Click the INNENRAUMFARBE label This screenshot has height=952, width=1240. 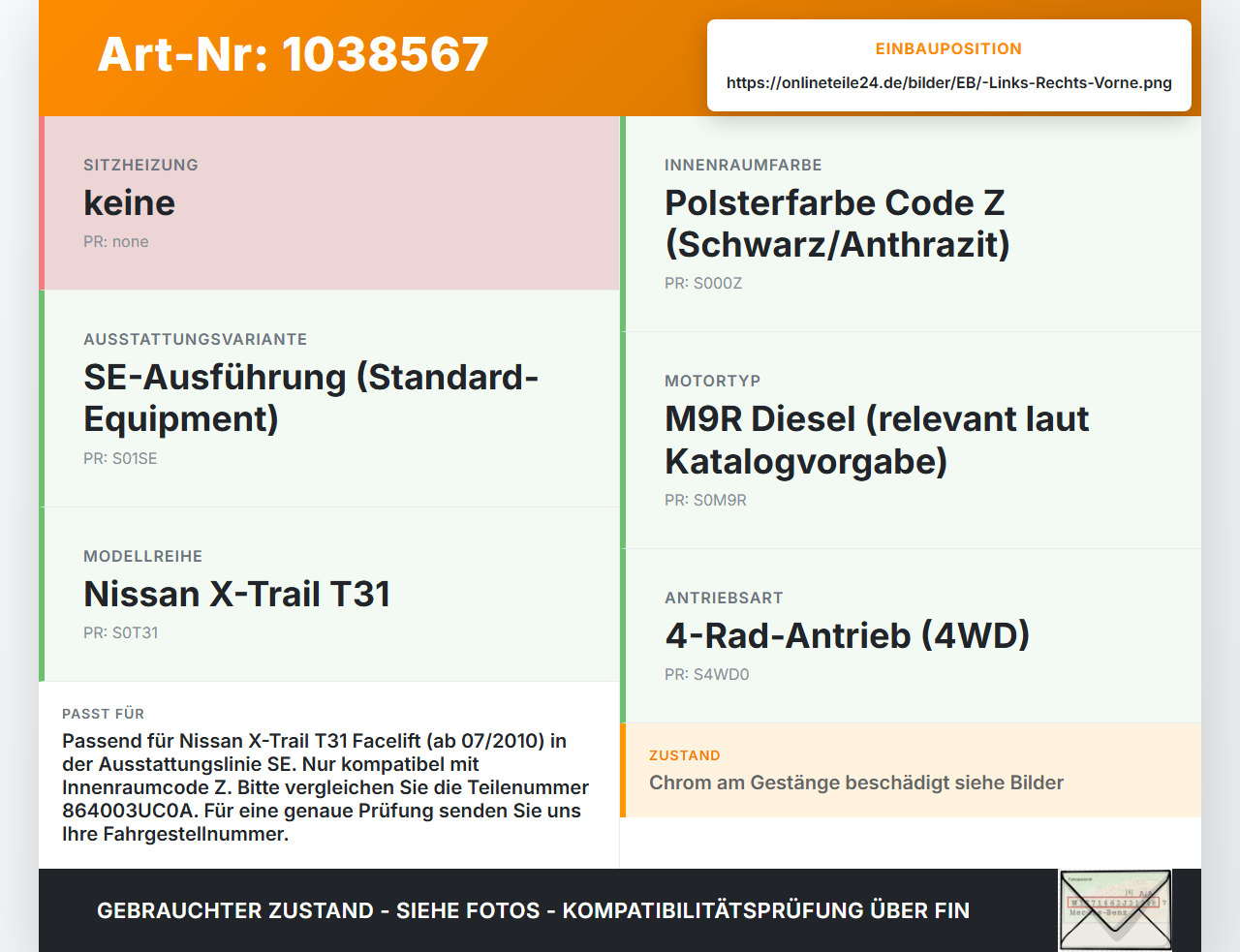click(743, 165)
